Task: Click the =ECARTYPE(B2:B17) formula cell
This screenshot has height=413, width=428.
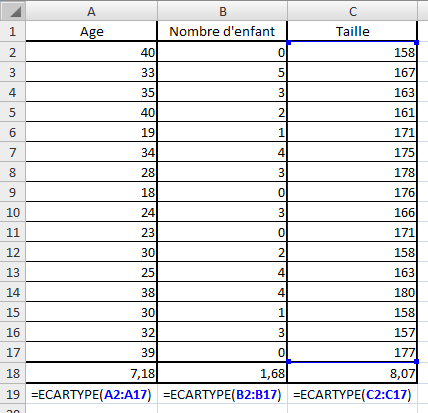Action: pos(222,394)
